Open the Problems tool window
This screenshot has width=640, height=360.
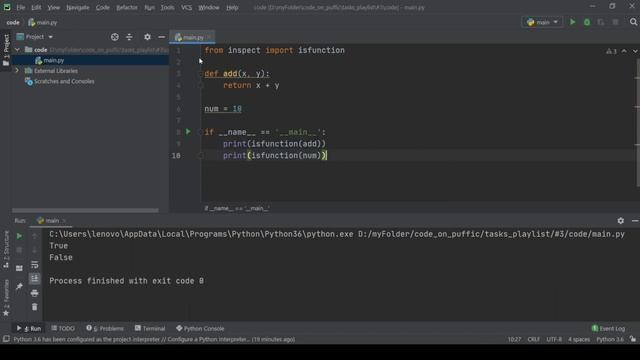(x=105, y=328)
